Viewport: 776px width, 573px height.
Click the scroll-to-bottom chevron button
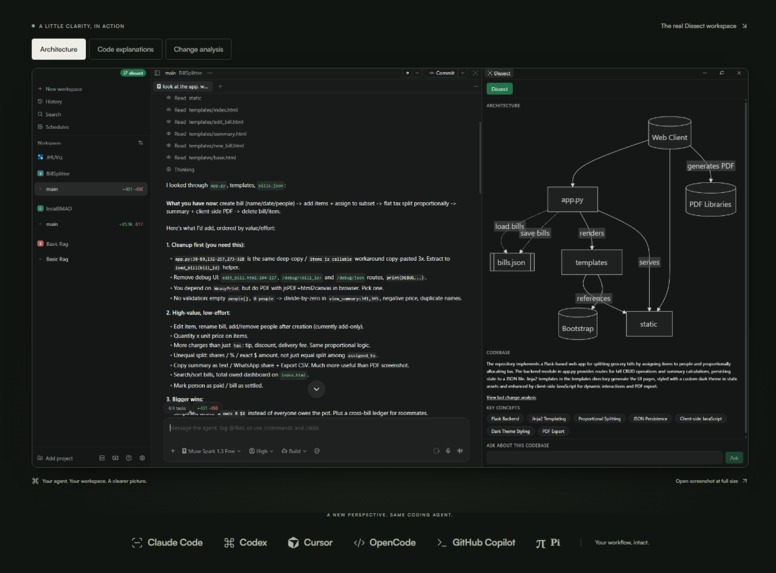[x=316, y=389]
